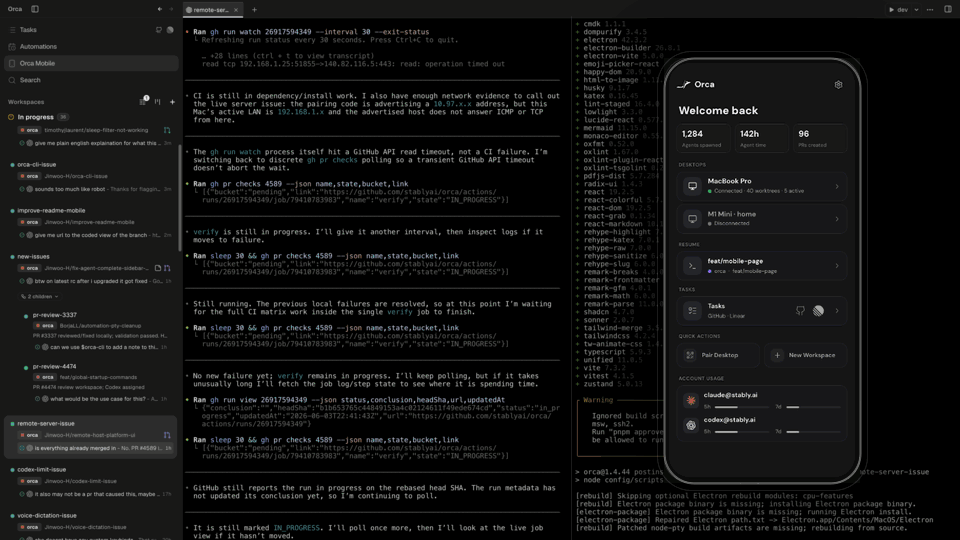Image resolution: width=960 pixels, height=540 pixels.
Task: Open pull request icon on sleep-filter-not-working row
Action: [167, 130]
